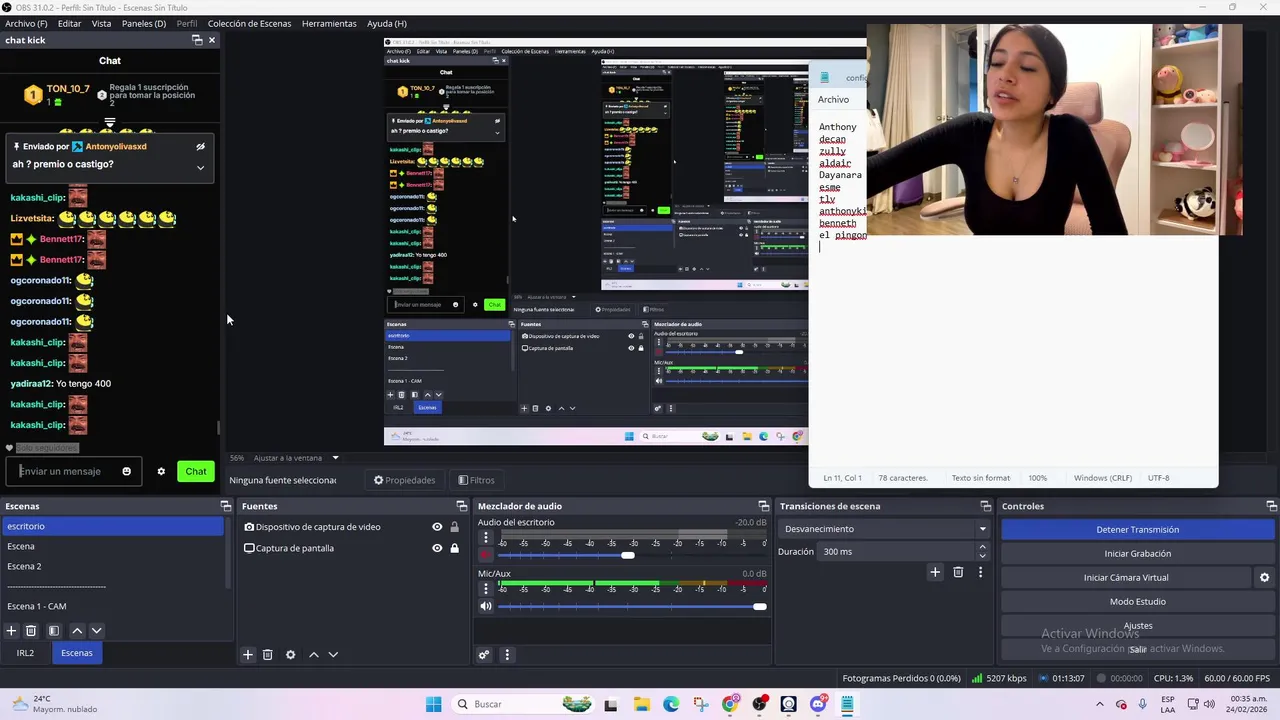The image size is (1280, 720).
Task: Open the Paneles (D) menu
Action: (x=144, y=23)
